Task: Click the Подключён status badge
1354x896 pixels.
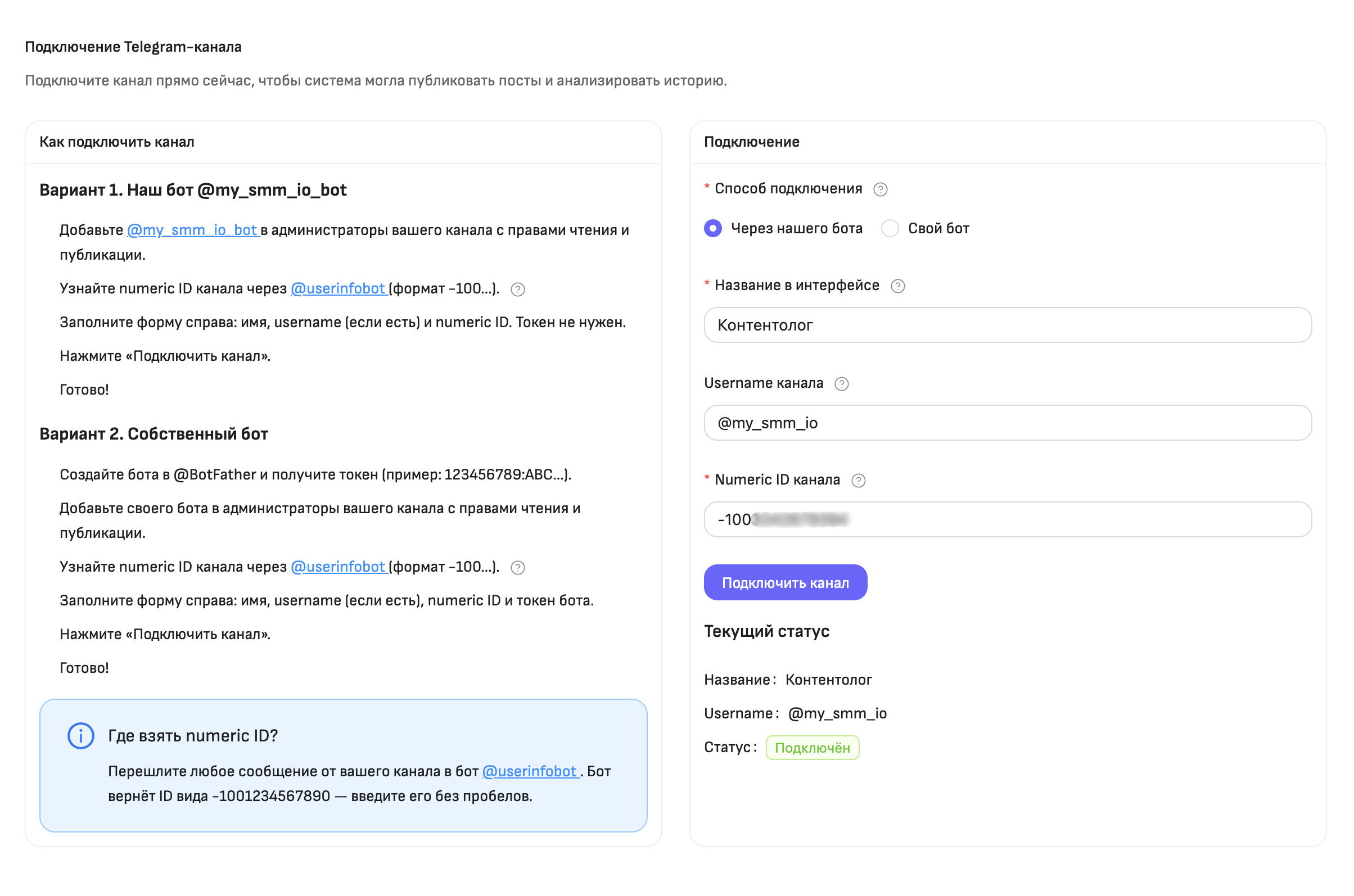Action: tap(813, 748)
